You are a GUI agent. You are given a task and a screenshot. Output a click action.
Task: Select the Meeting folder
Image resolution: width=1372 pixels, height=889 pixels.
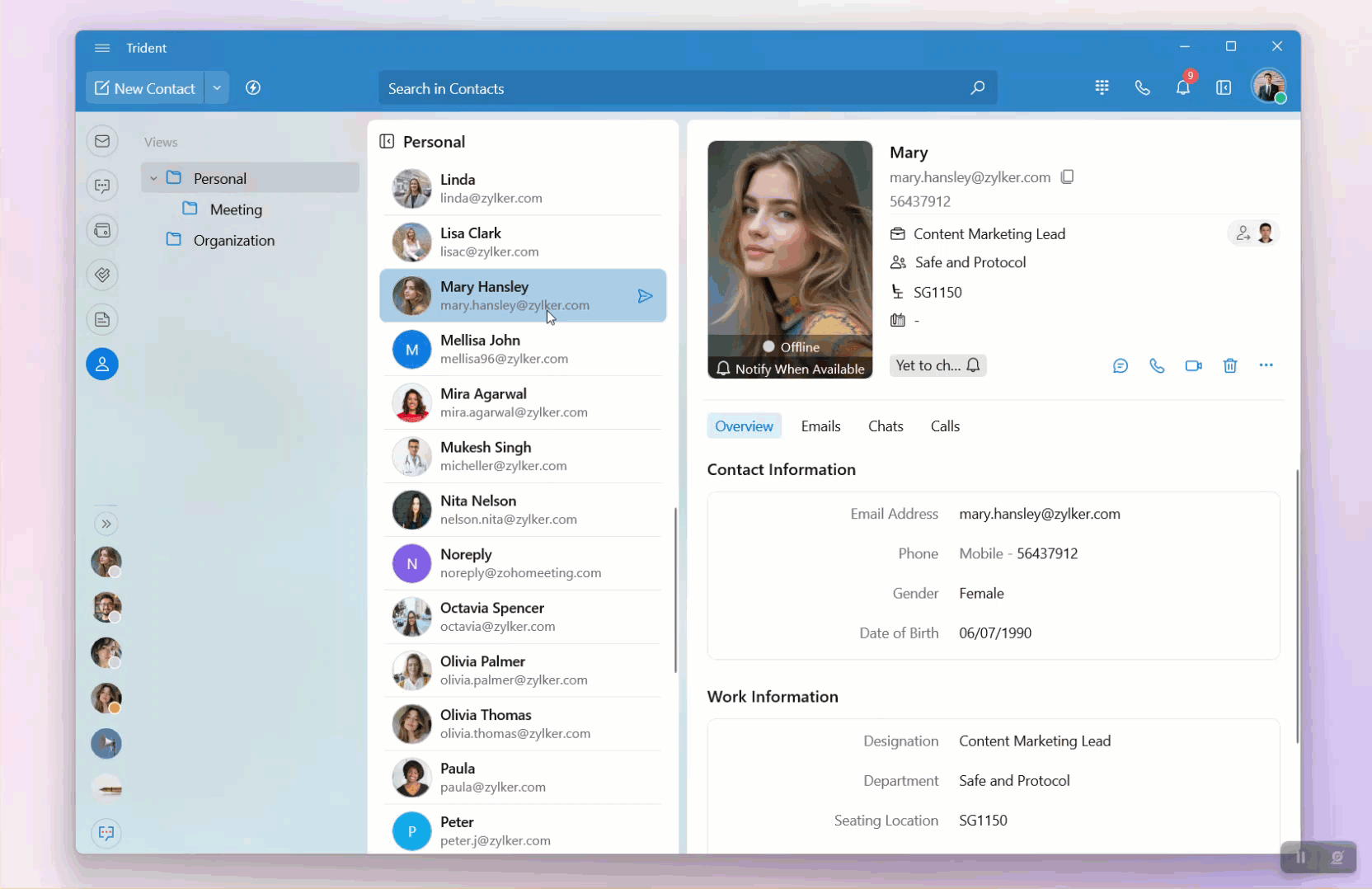coord(236,209)
